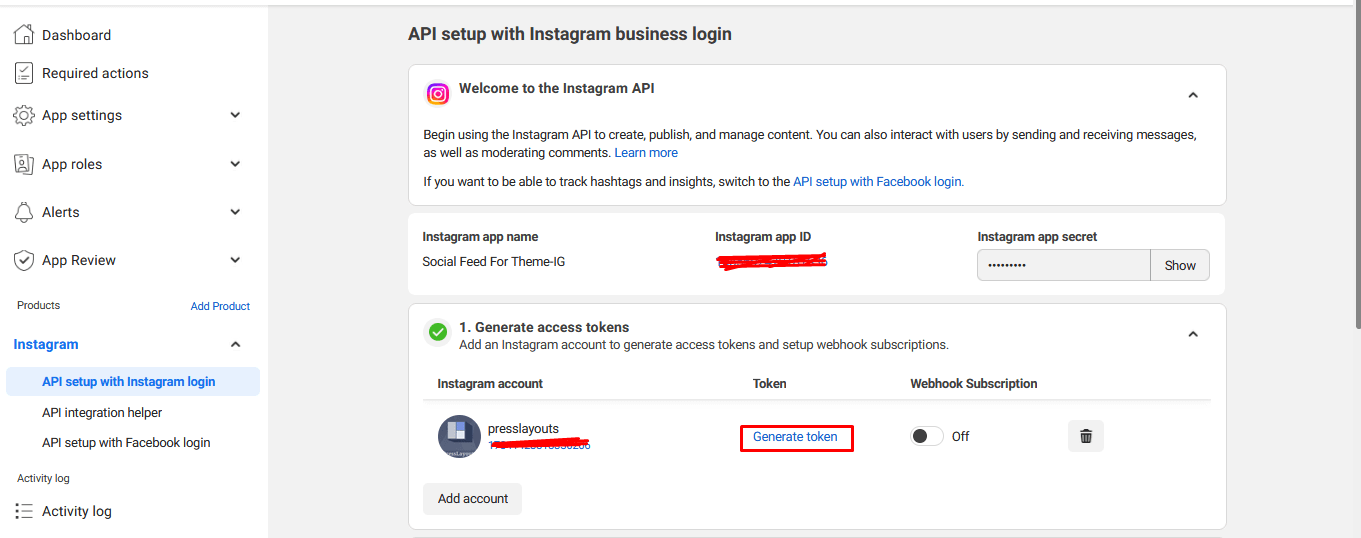Viewport: 1361px width, 538px height.
Task: Show the Instagram app secret
Action: point(1180,265)
